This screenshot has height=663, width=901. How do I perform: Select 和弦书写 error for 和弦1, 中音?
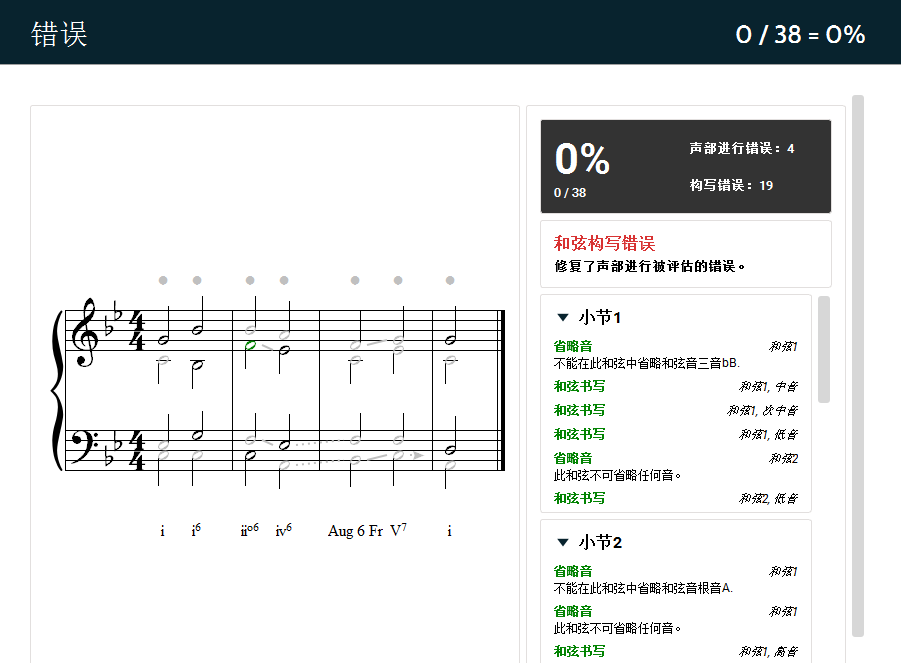(579, 387)
